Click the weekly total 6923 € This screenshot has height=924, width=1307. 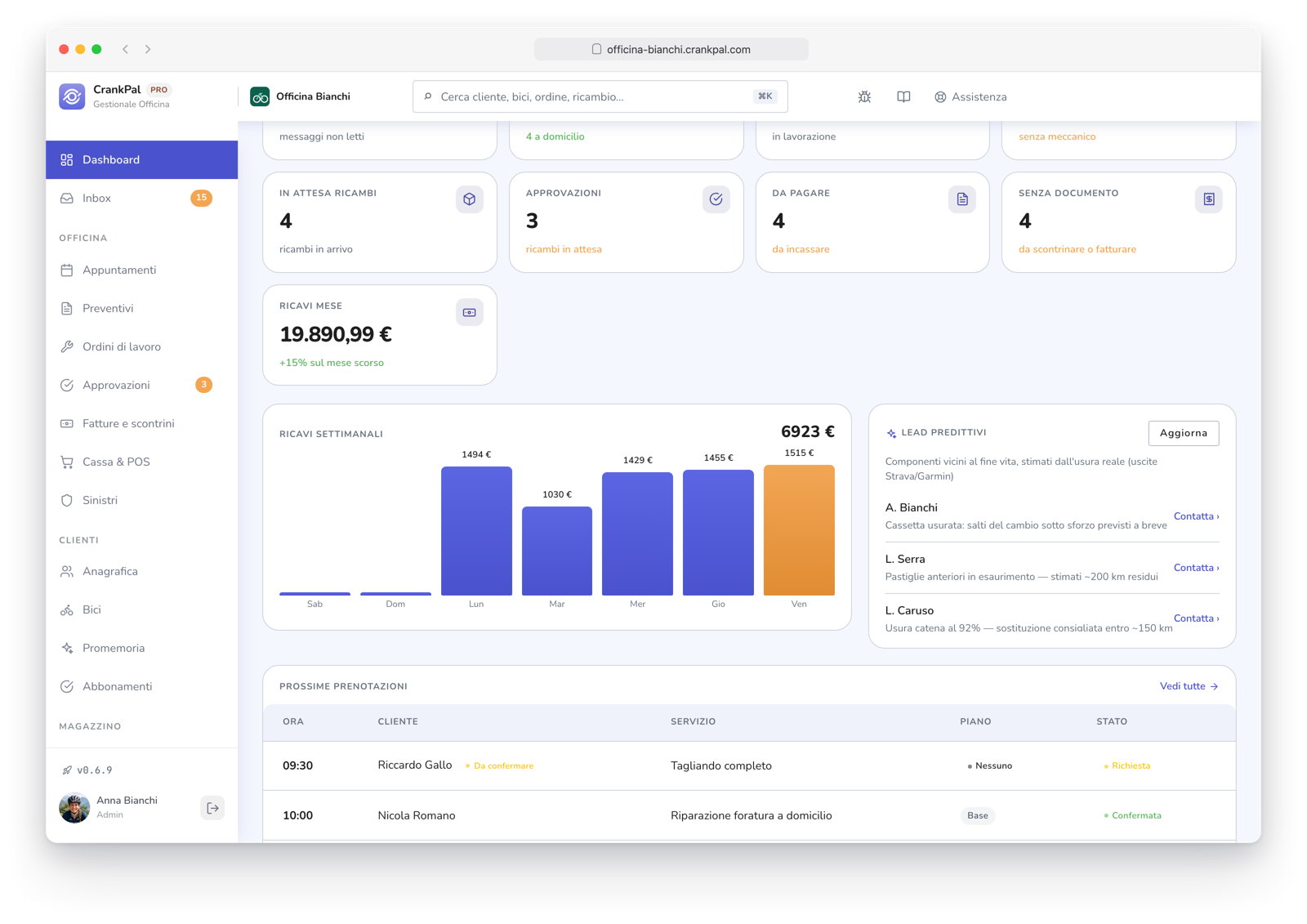tap(808, 431)
